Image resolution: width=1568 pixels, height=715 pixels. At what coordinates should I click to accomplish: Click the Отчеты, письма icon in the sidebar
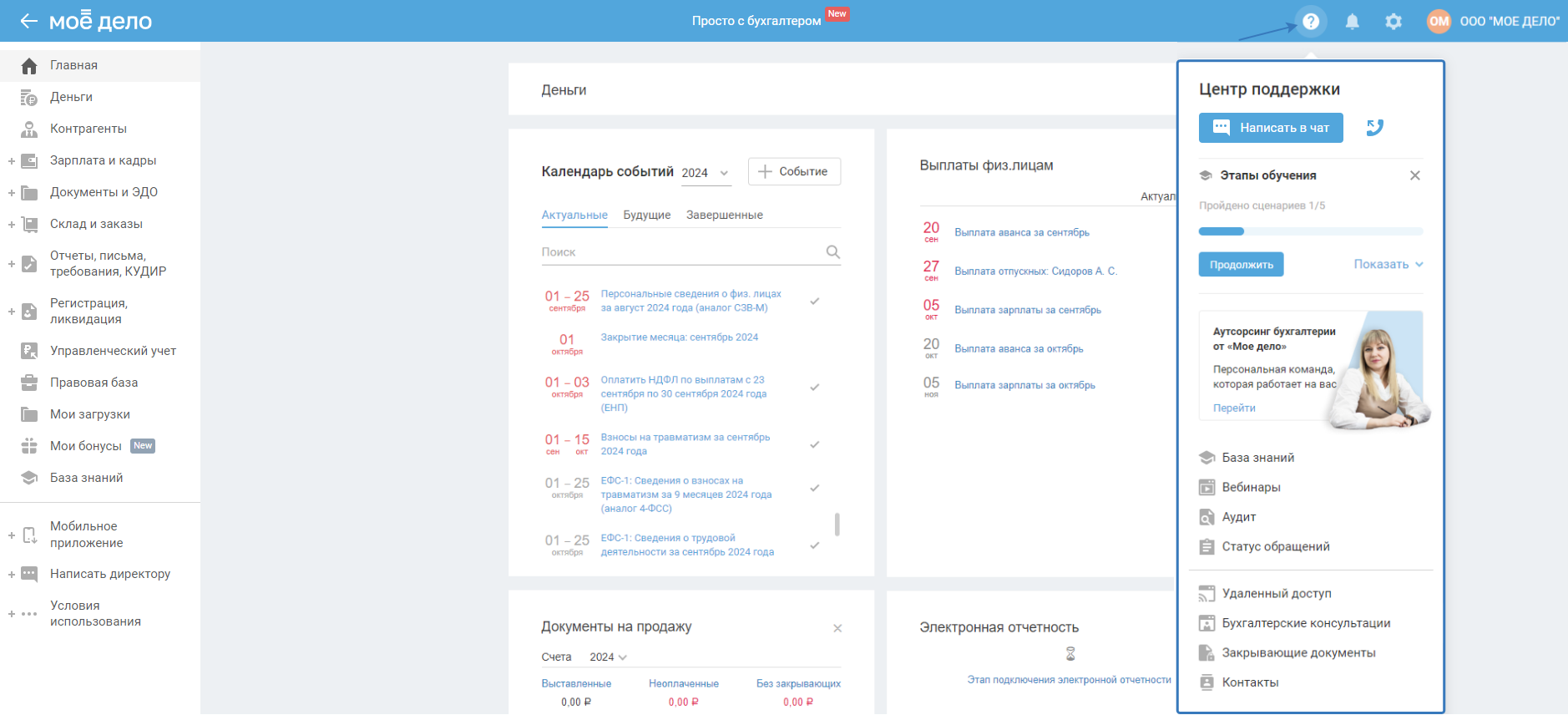(x=29, y=264)
